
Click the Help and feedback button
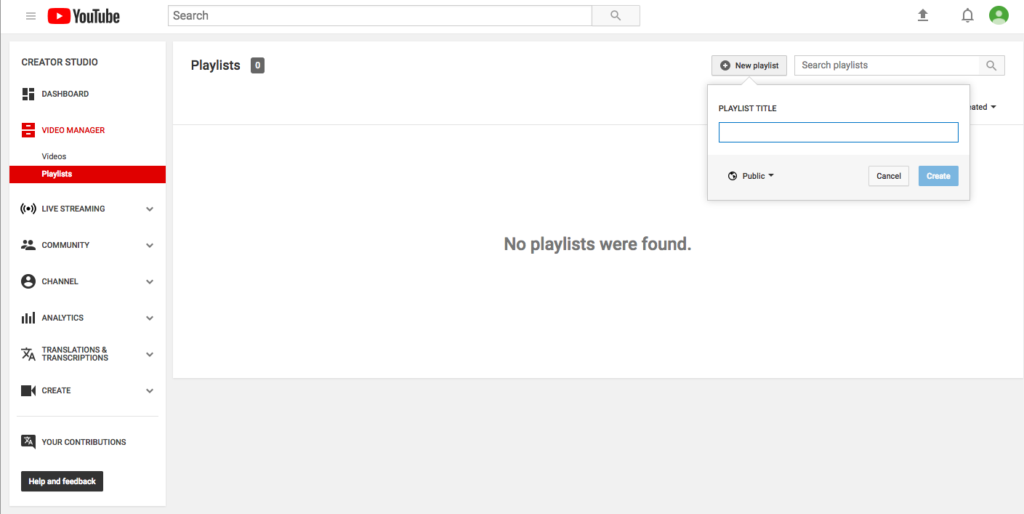[x=62, y=481]
